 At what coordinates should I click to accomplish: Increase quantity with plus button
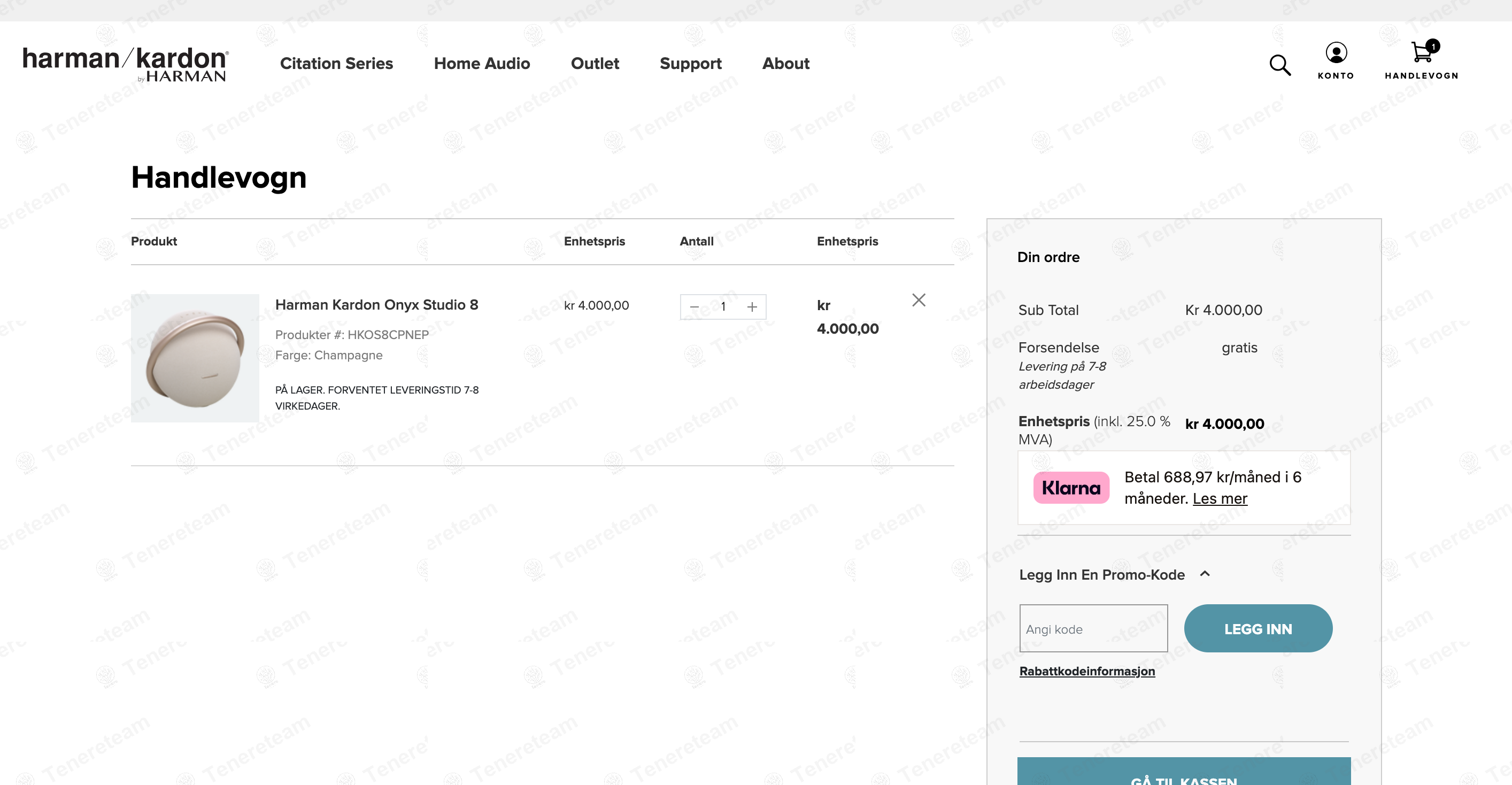click(x=752, y=306)
